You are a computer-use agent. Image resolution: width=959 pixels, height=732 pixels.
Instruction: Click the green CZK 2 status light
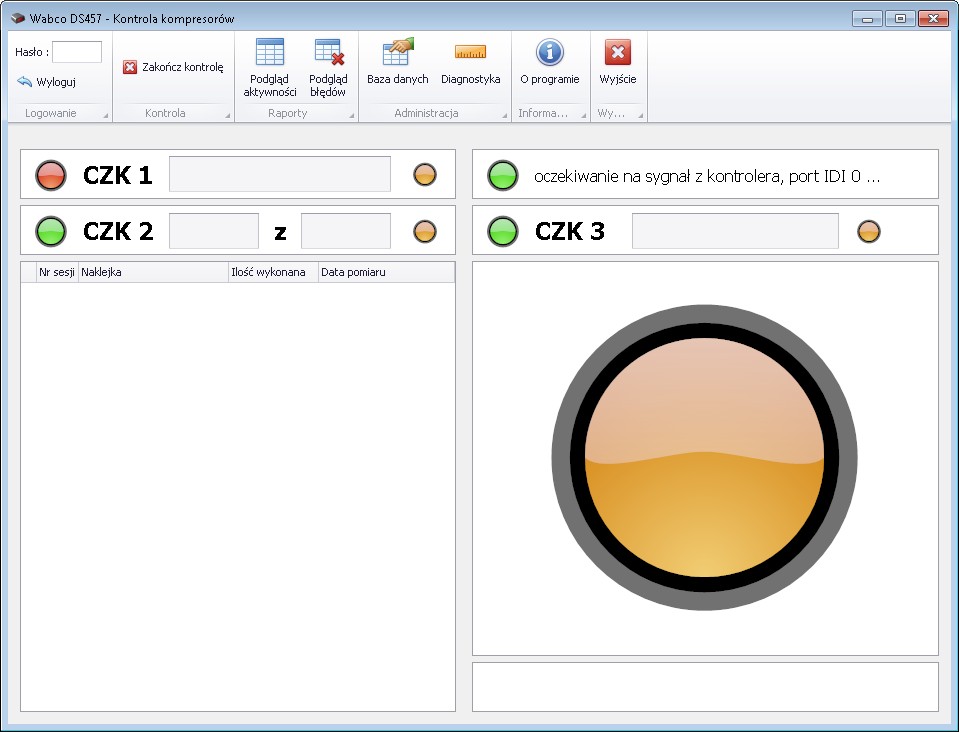click(x=51, y=231)
